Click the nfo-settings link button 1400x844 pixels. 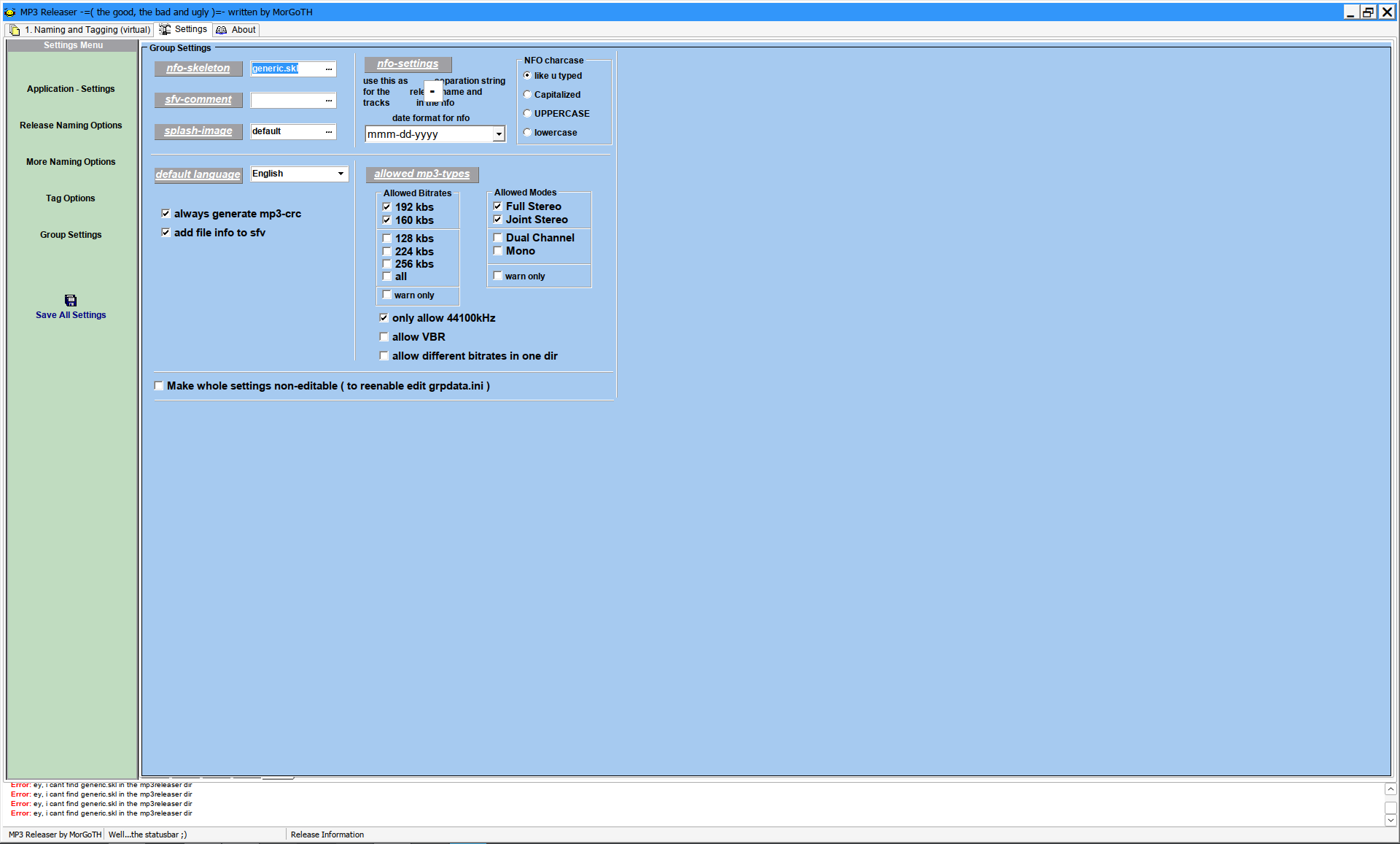(x=408, y=64)
